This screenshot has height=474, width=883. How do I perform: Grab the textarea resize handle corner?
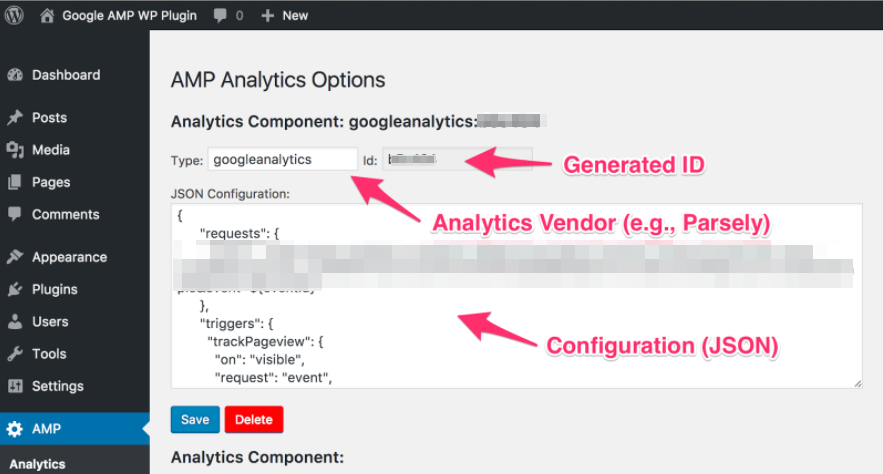click(x=857, y=383)
